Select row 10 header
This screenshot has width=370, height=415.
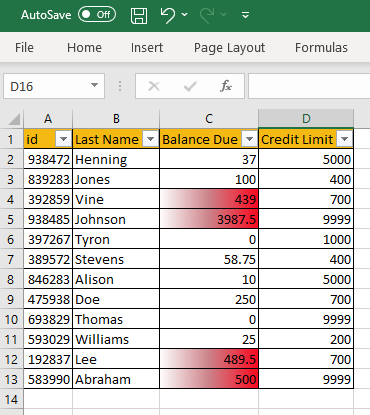coord(12,319)
